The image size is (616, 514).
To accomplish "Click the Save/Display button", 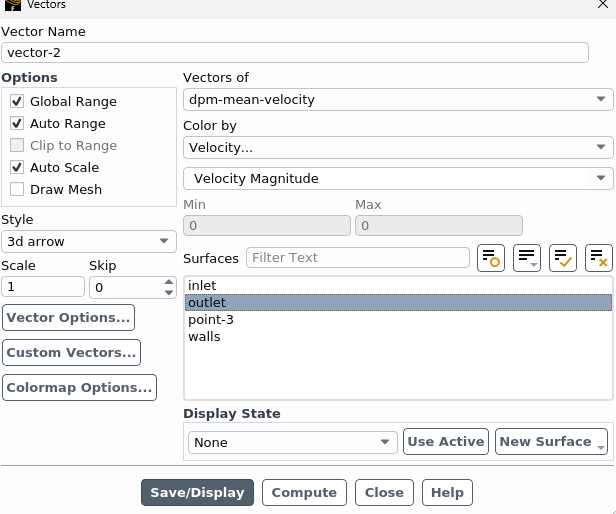I will point(197,493).
